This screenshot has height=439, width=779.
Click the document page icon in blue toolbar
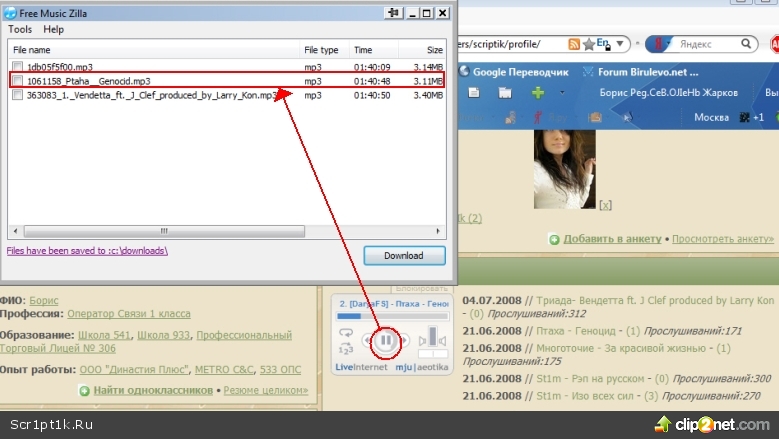[x=473, y=92]
